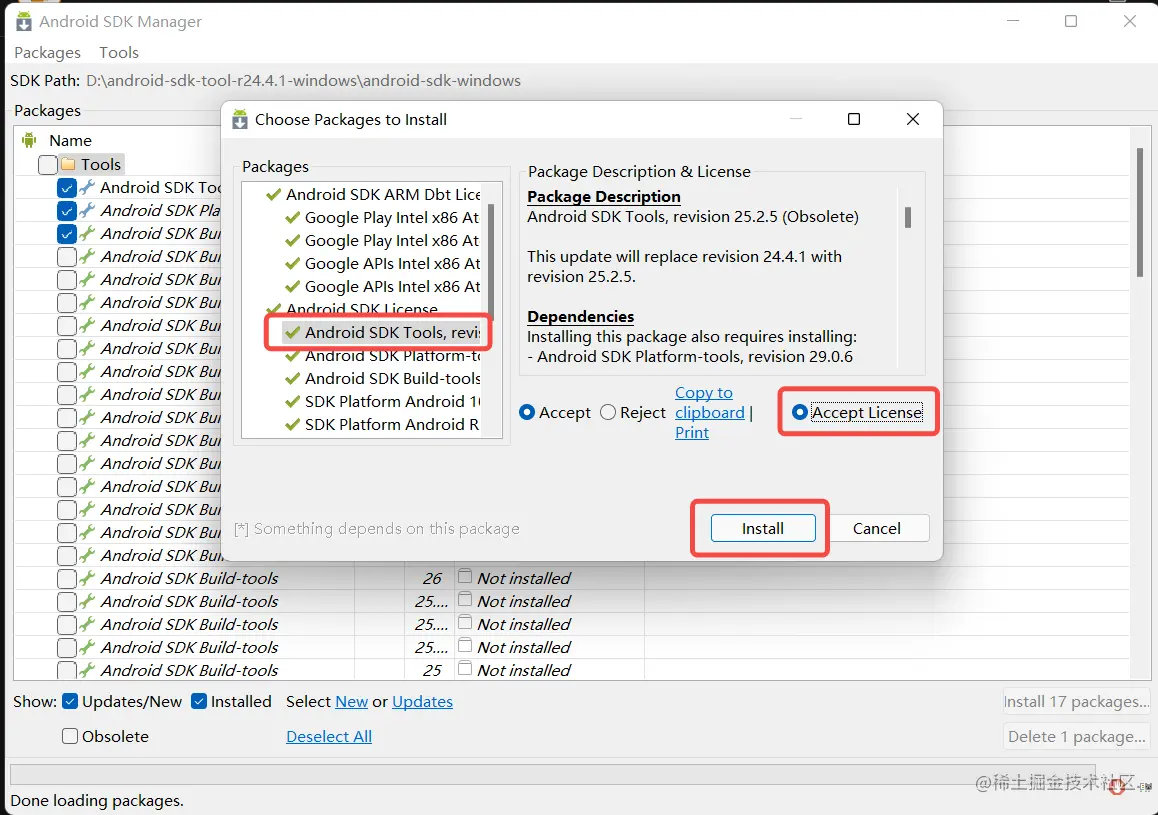Select the Reject radio button

(x=608, y=412)
